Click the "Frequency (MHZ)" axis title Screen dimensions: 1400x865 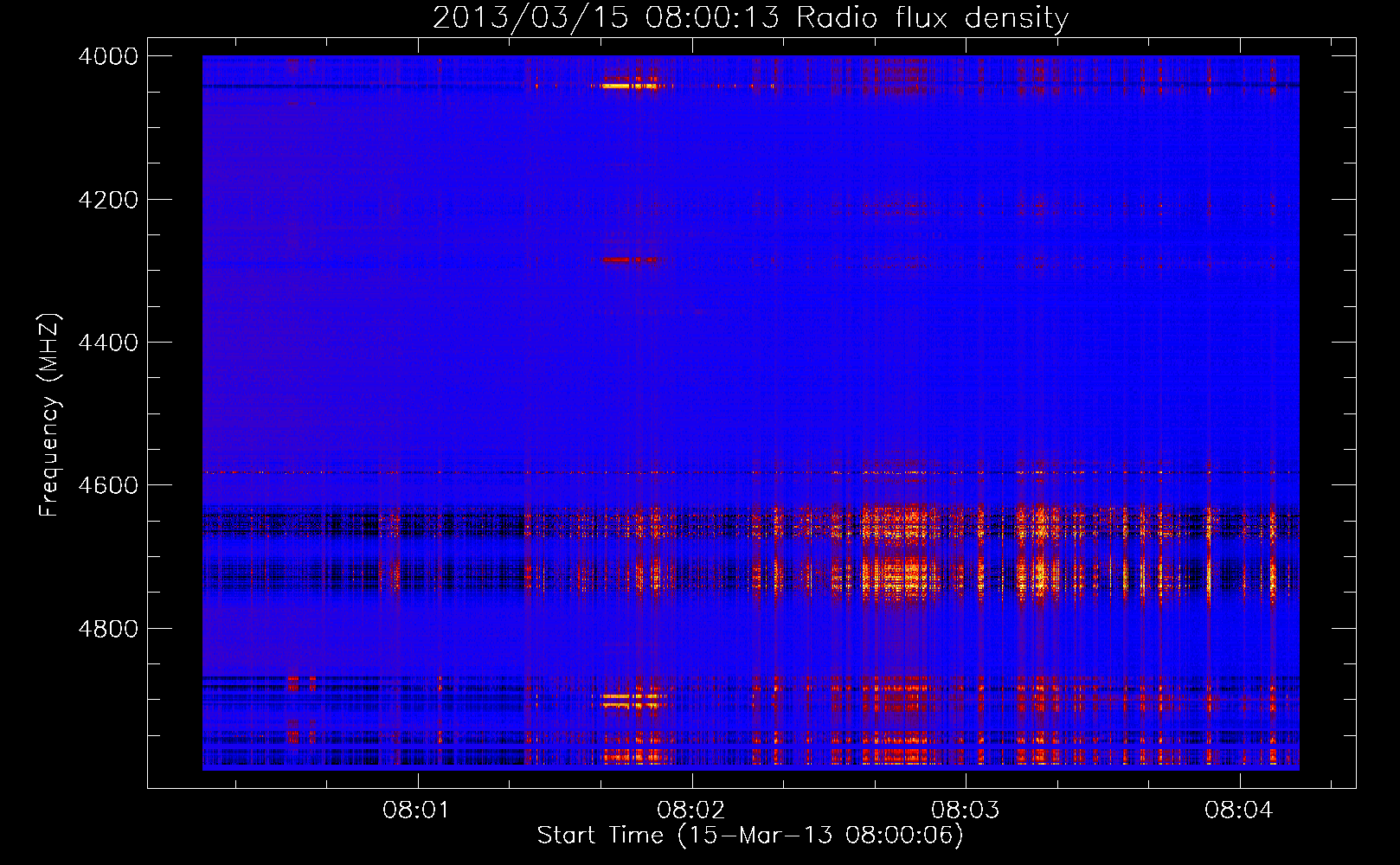(50, 415)
